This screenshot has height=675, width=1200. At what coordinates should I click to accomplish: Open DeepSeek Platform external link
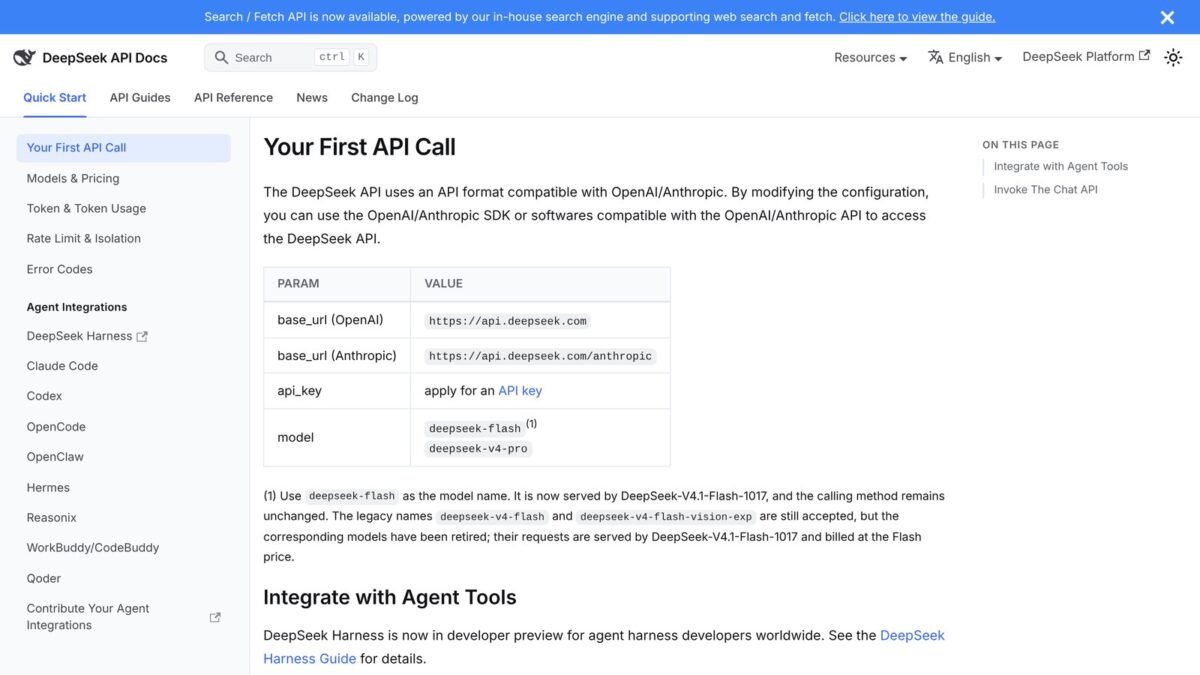pyautogui.click(x=1086, y=57)
